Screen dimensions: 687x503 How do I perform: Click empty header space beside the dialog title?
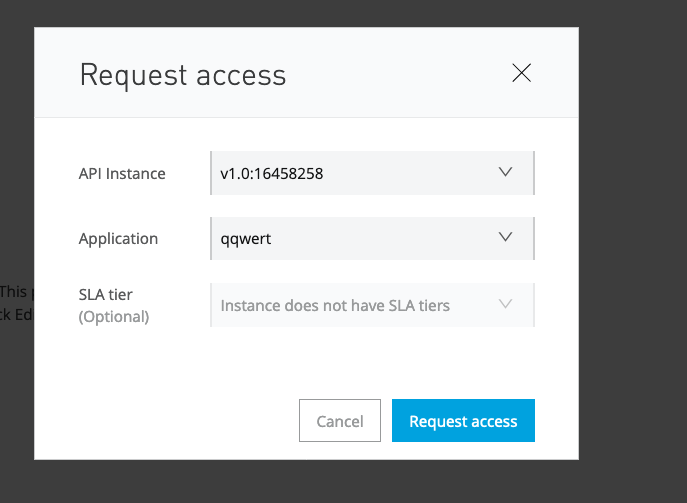400,75
